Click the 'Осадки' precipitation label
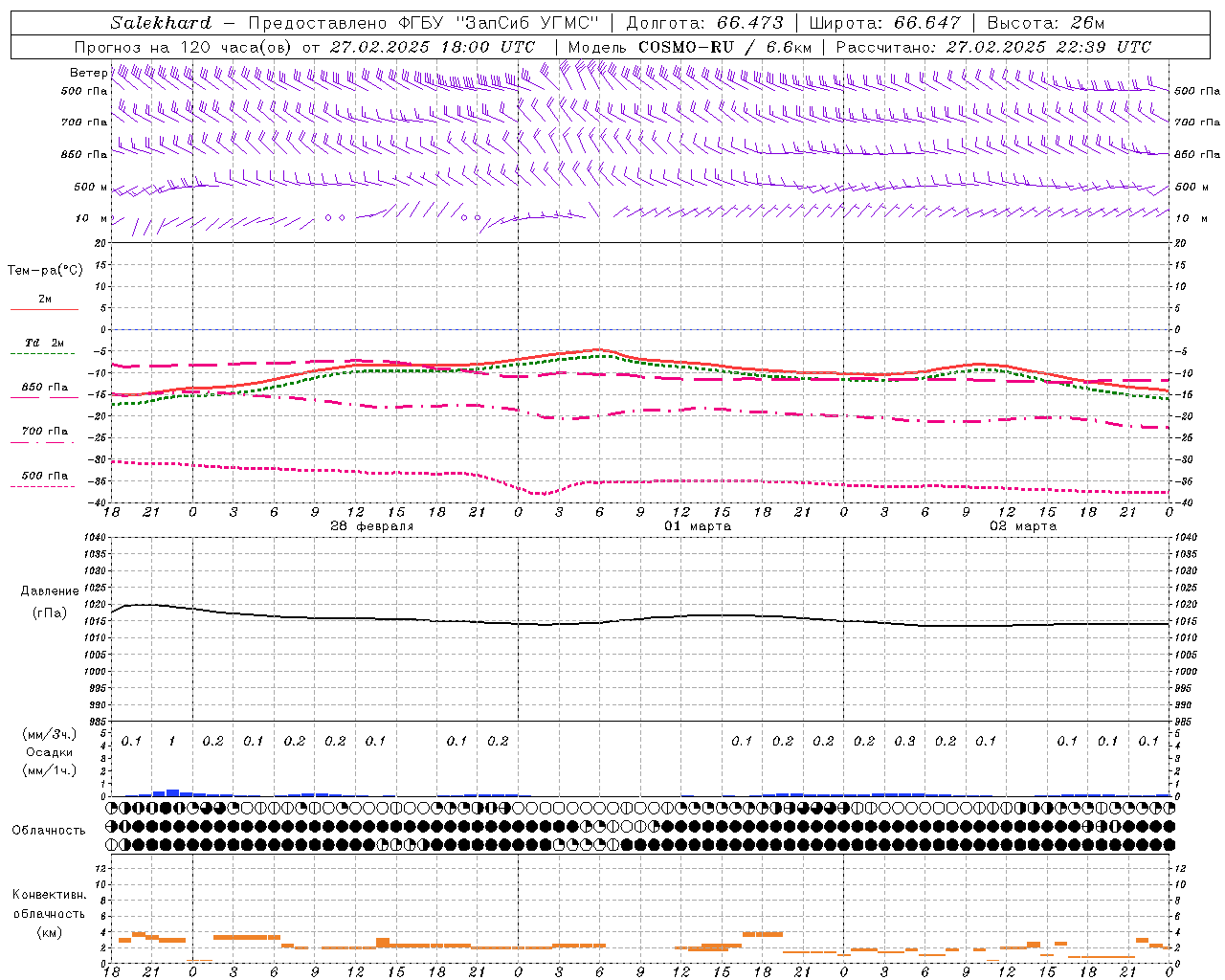The height and width of the screenshot is (980, 1225). 50,752
